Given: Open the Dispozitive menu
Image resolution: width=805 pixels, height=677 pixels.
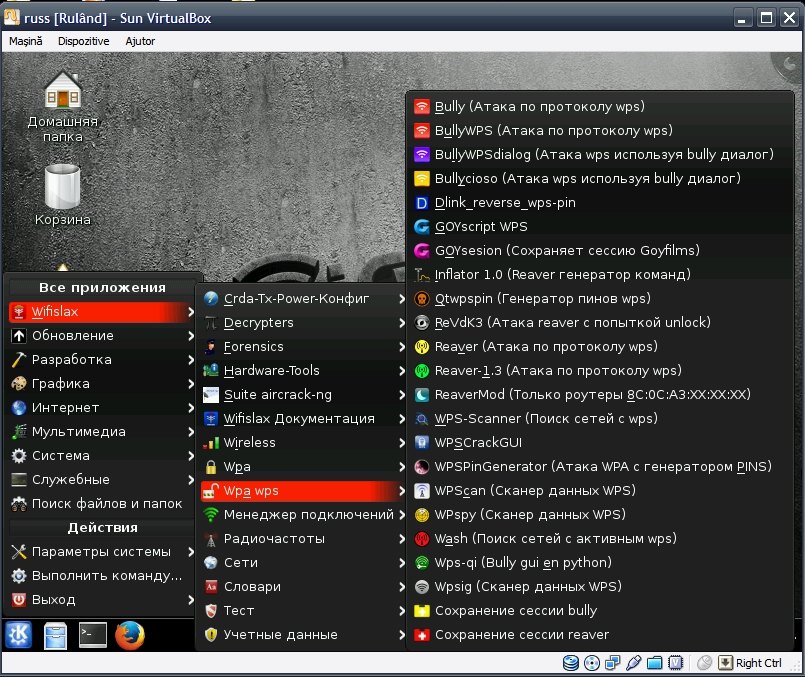Looking at the screenshot, I should click(x=83, y=41).
